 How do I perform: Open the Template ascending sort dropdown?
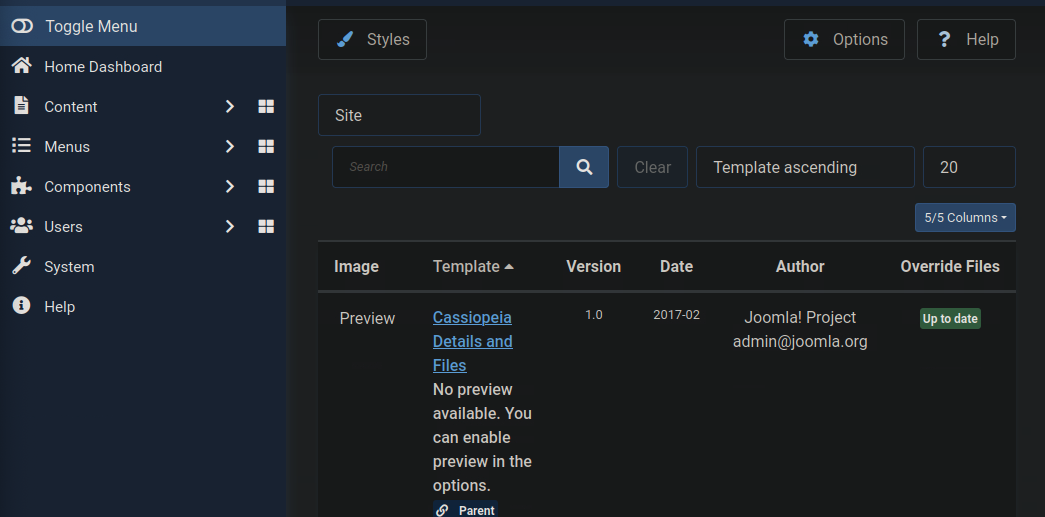click(805, 167)
